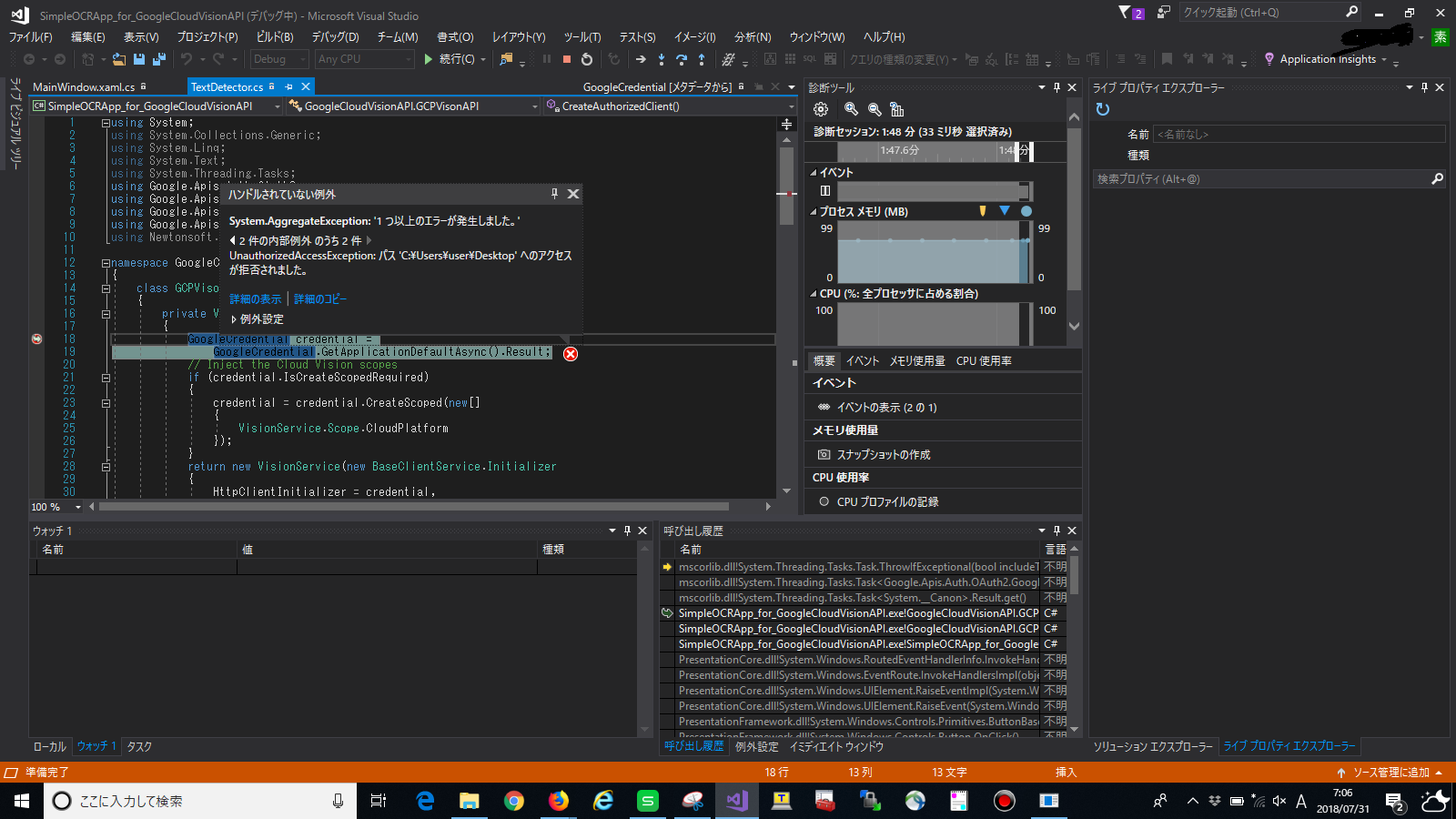Click Show Events (2 of 1) link
1456x819 pixels.
[886, 408]
